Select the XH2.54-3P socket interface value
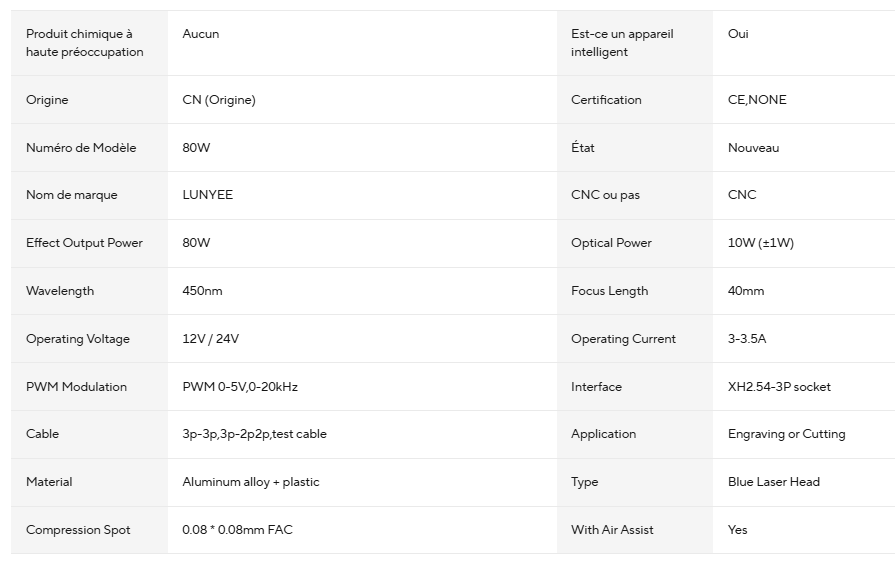Image resolution: width=895 pixels, height=567 pixels. (x=779, y=387)
